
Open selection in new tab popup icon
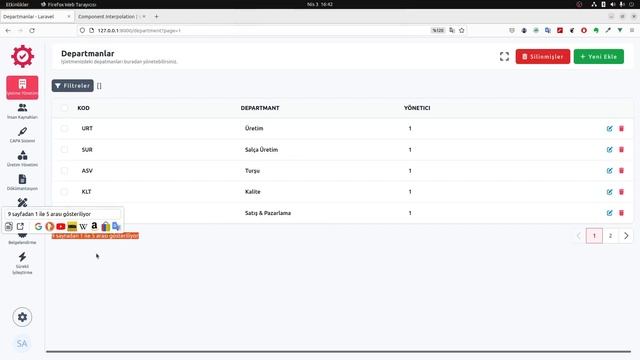click(20, 226)
